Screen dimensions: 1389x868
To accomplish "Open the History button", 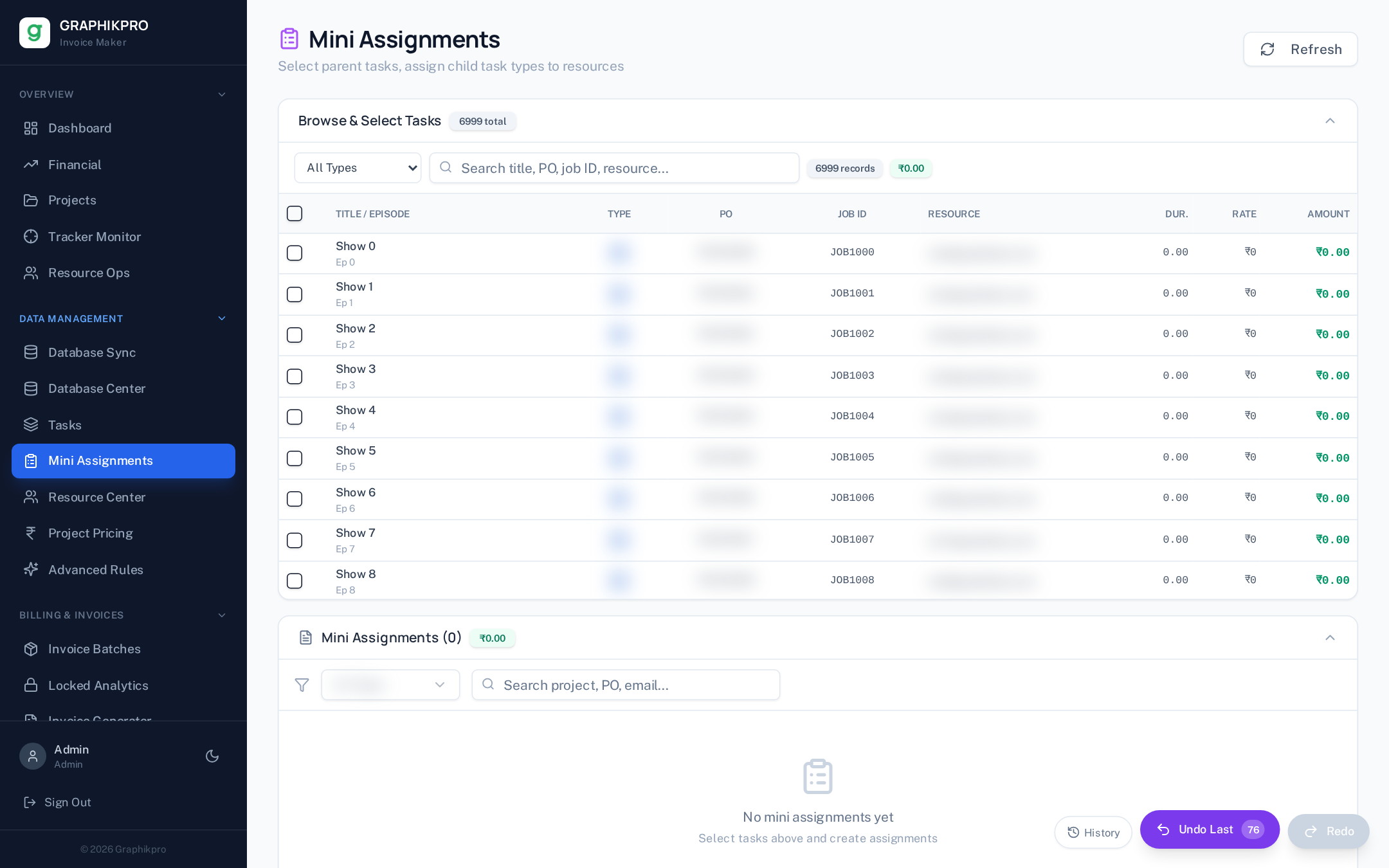I will [x=1093, y=833].
